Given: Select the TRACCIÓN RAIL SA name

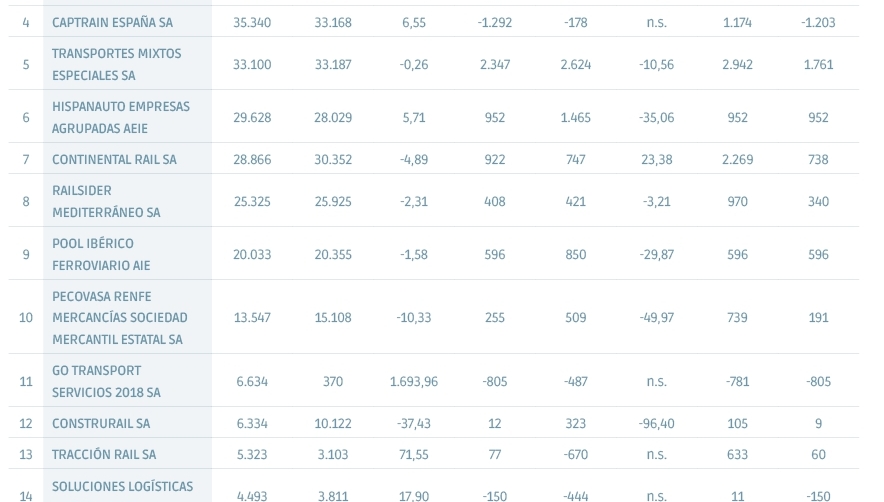Looking at the screenshot, I should [104, 455].
